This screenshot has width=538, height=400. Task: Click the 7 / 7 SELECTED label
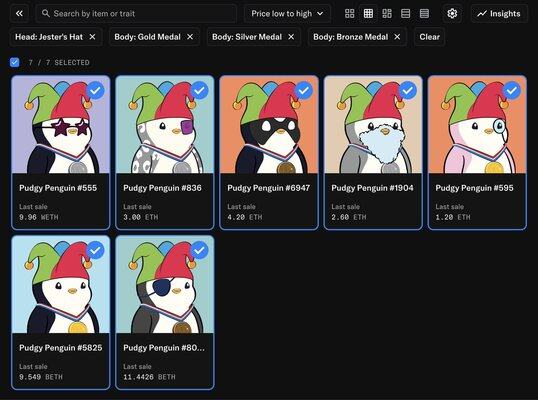point(59,62)
